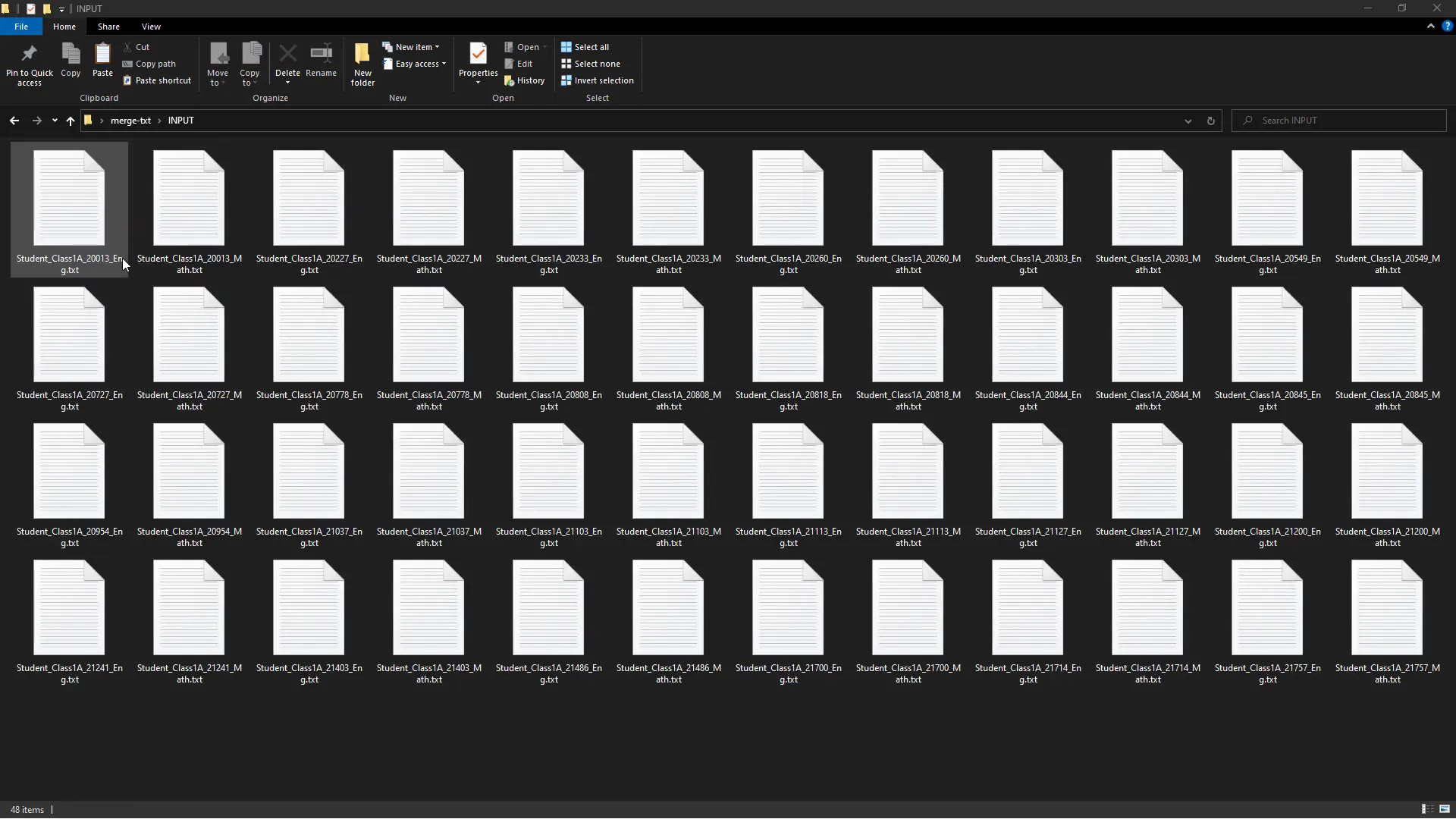Click the search INPUT box
Image resolution: width=1456 pixels, height=819 pixels.
tap(1339, 121)
